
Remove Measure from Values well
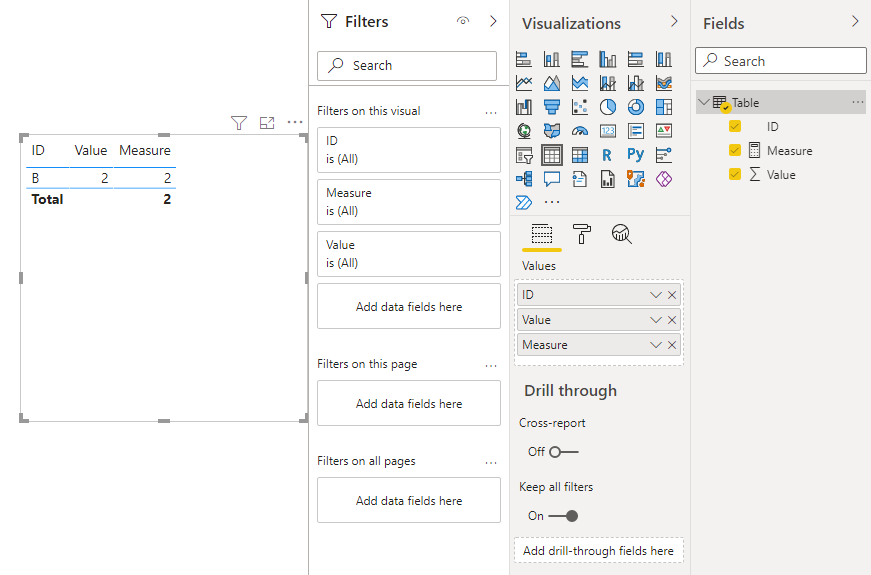(x=672, y=345)
